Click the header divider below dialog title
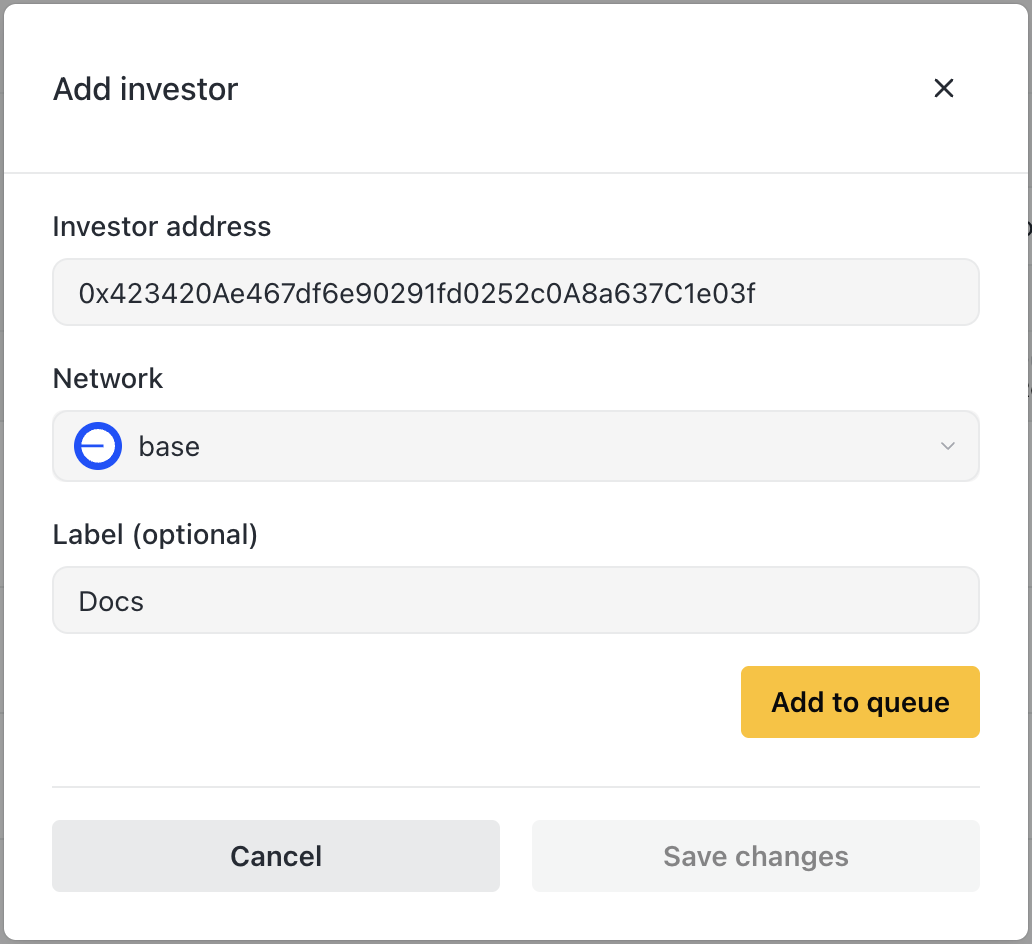The height and width of the screenshot is (944, 1032). pyautogui.click(x=516, y=173)
